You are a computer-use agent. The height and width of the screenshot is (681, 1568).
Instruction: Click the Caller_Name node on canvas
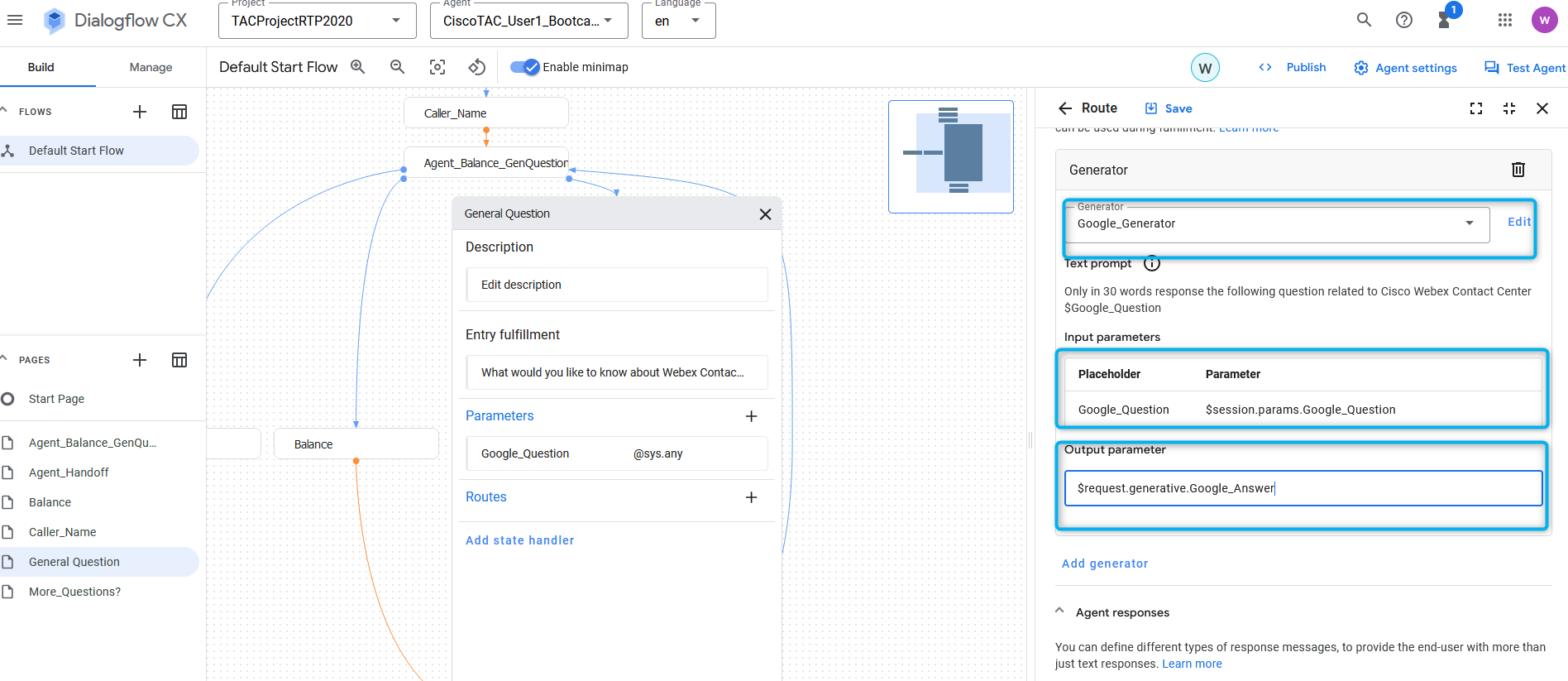(486, 113)
